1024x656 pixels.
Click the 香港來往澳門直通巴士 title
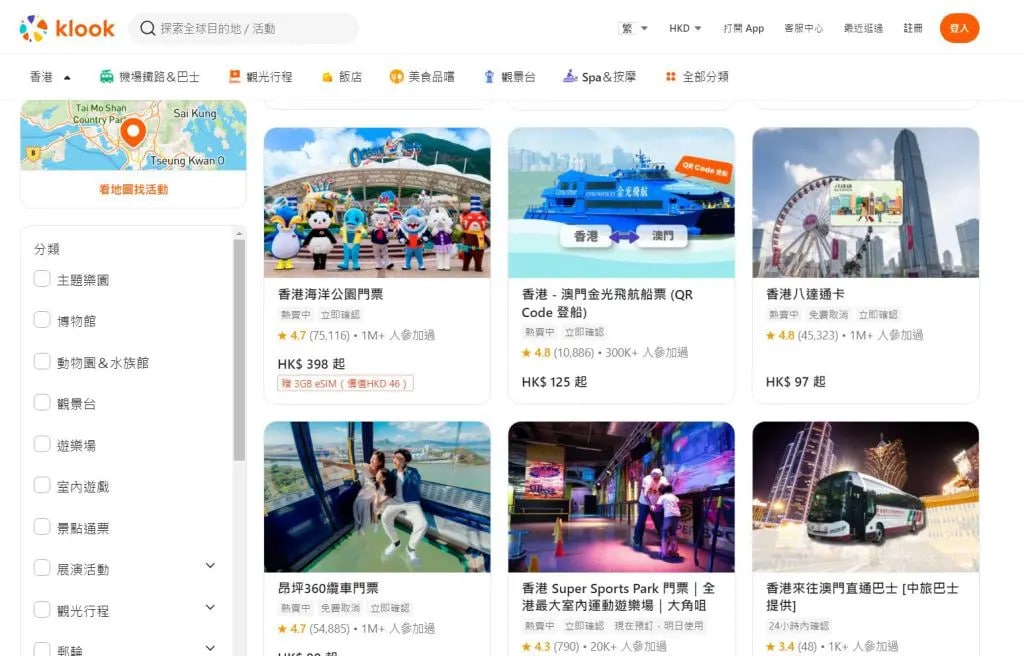point(862,597)
